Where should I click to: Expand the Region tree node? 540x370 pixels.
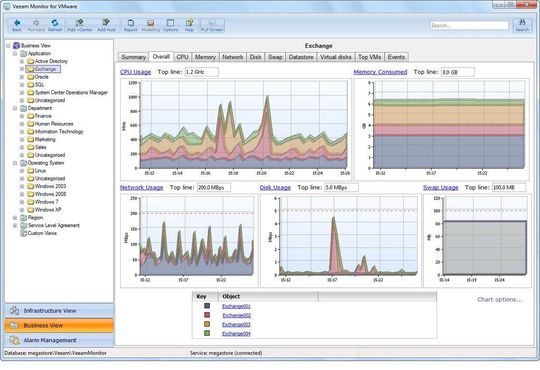coord(15,218)
